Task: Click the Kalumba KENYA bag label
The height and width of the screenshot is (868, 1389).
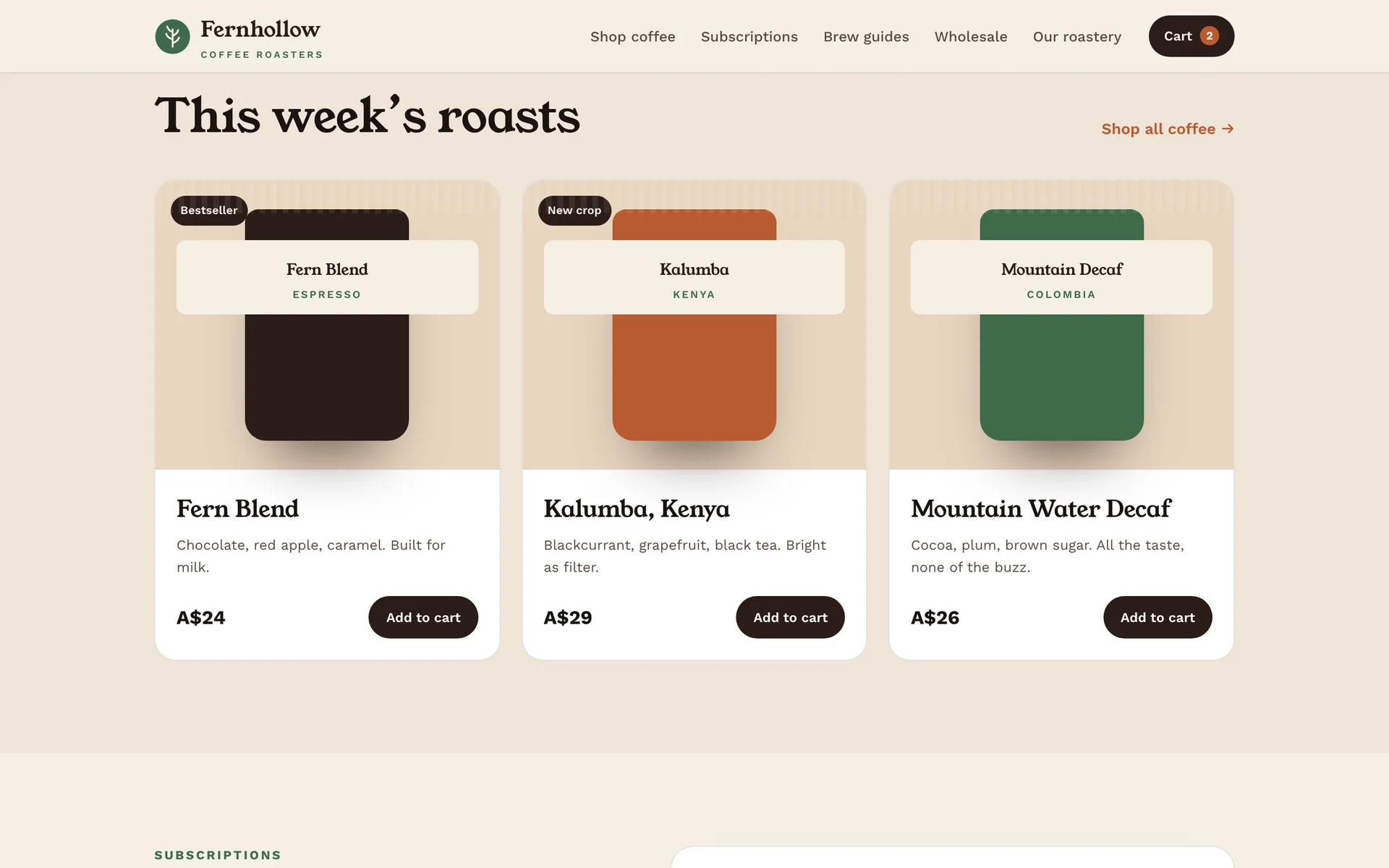Action: pos(694,277)
